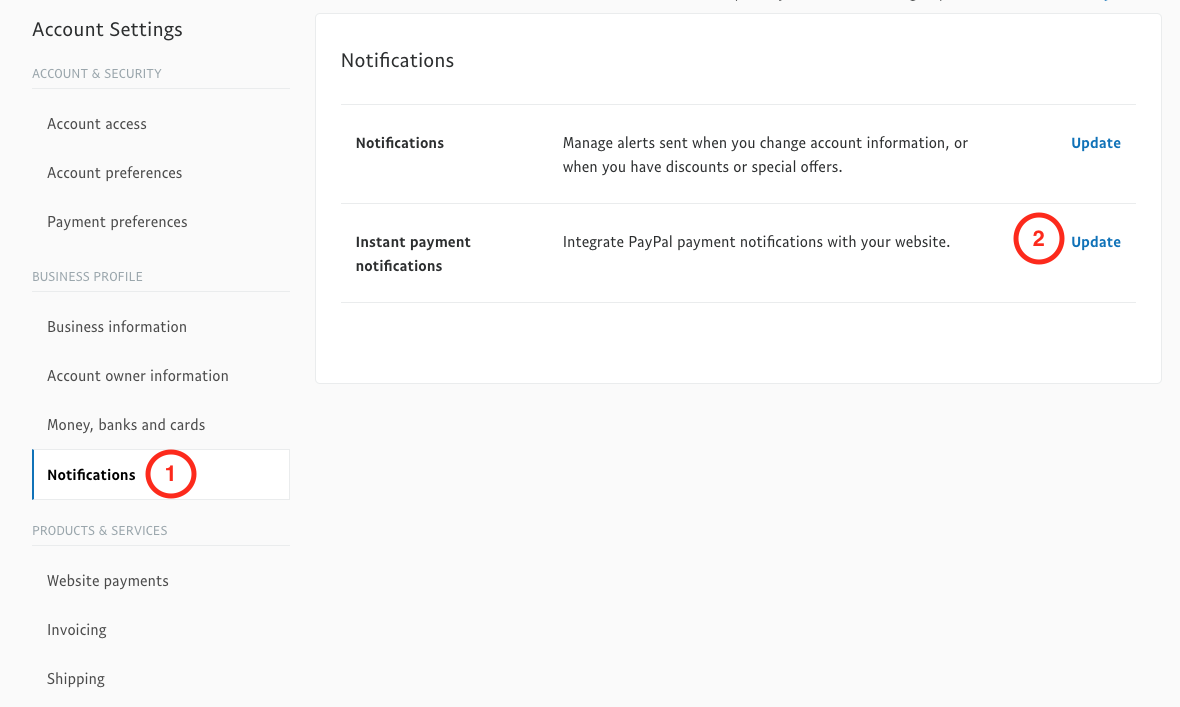Select the highlighted Notifications sidebar item
1180x707 pixels.
(x=91, y=475)
